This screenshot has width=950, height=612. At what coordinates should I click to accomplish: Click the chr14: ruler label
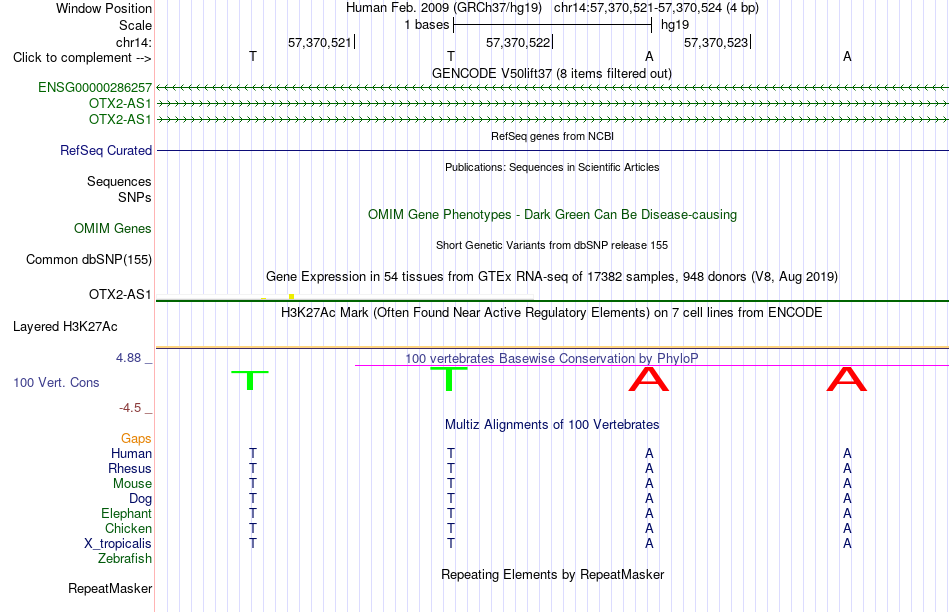(x=134, y=42)
